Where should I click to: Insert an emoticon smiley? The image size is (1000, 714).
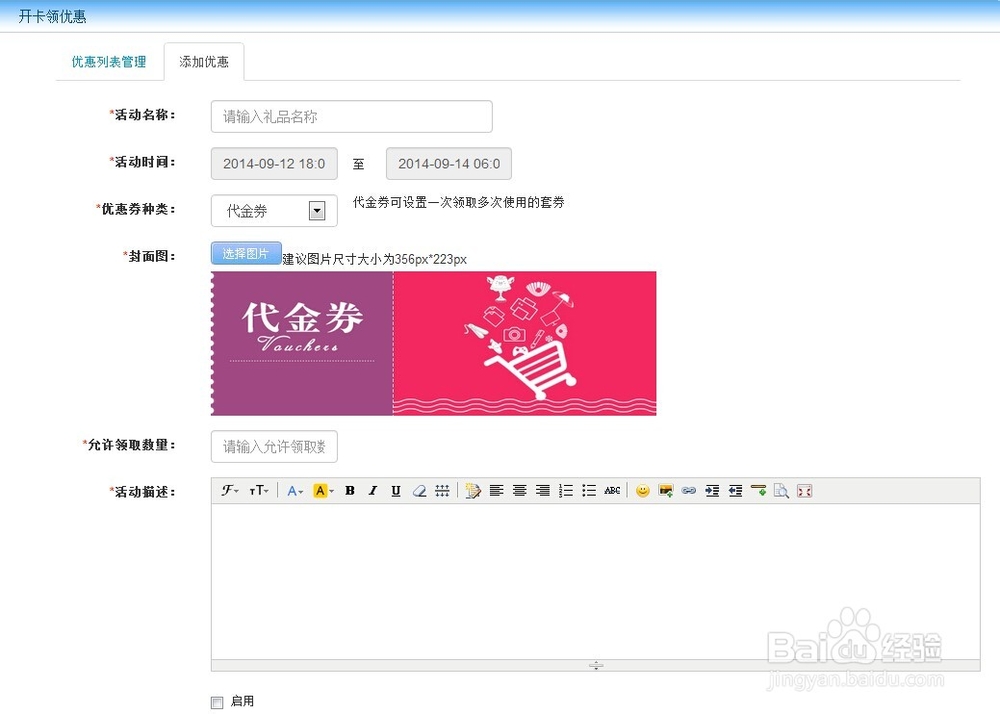643,491
